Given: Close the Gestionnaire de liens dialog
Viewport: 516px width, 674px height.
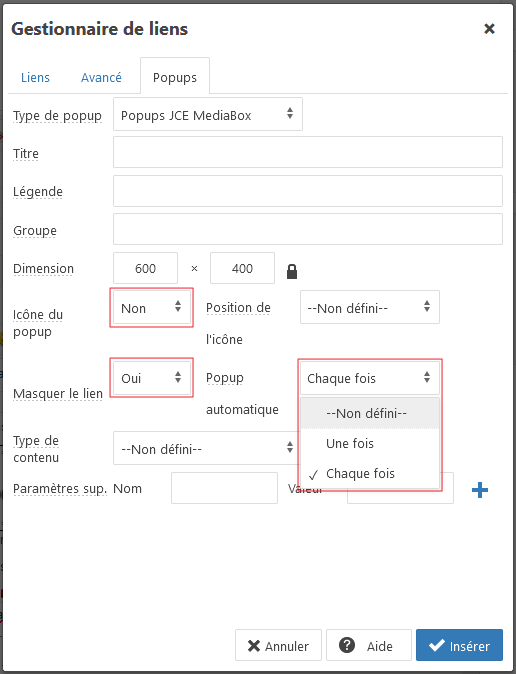Looking at the screenshot, I should (x=489, y=29).
